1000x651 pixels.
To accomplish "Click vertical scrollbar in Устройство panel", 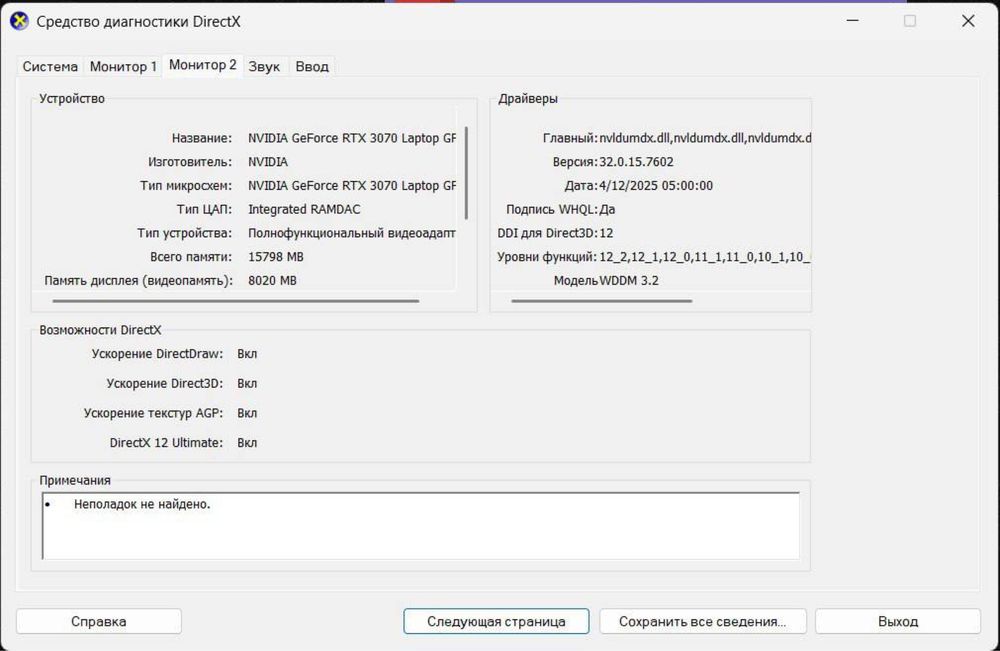I will pos(467,172).
